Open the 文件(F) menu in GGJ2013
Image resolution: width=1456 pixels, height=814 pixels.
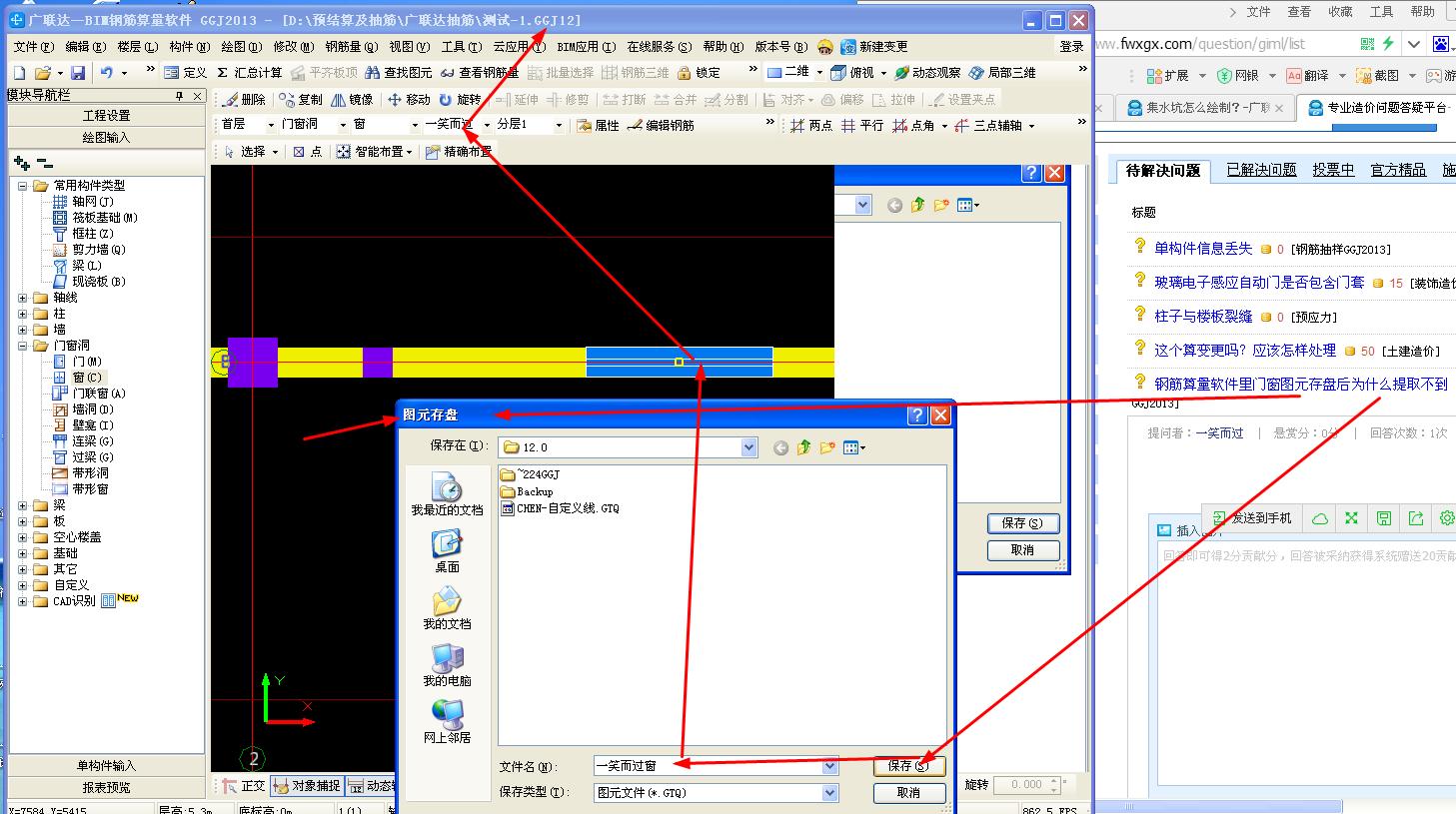(33, 47)
